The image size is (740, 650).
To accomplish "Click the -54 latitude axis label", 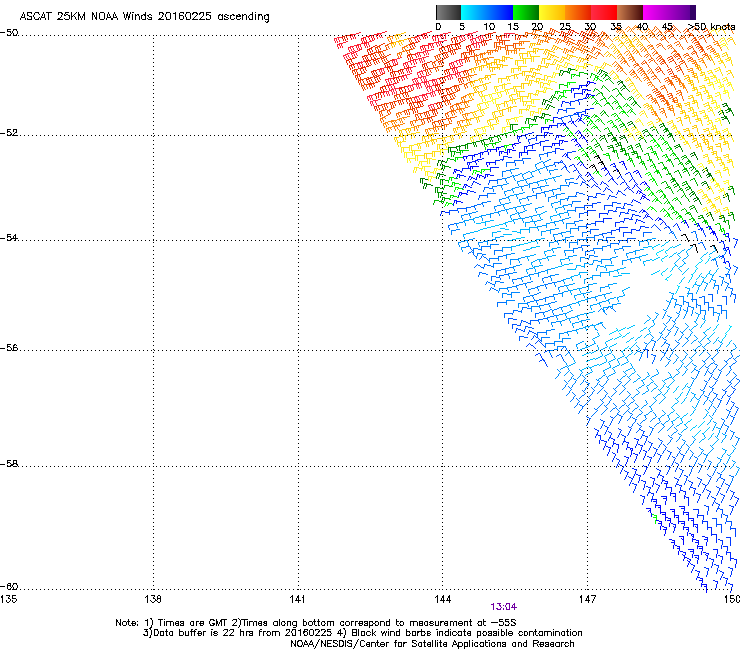I will [x=9, y=237].
